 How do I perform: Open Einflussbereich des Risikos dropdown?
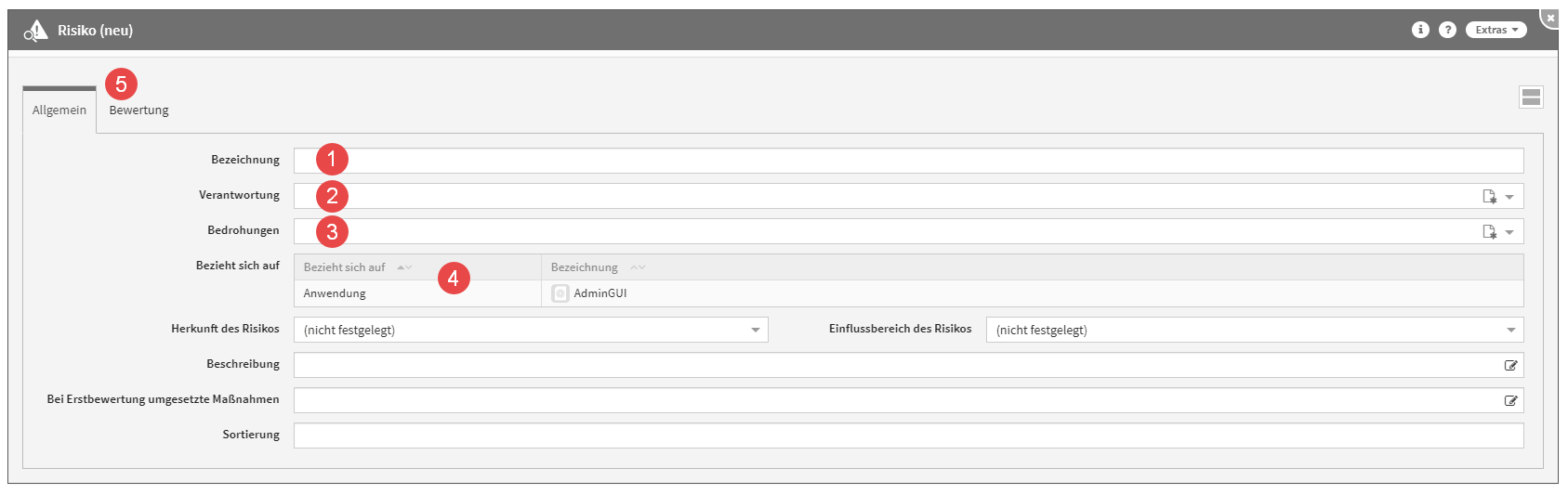[1510, 331]
